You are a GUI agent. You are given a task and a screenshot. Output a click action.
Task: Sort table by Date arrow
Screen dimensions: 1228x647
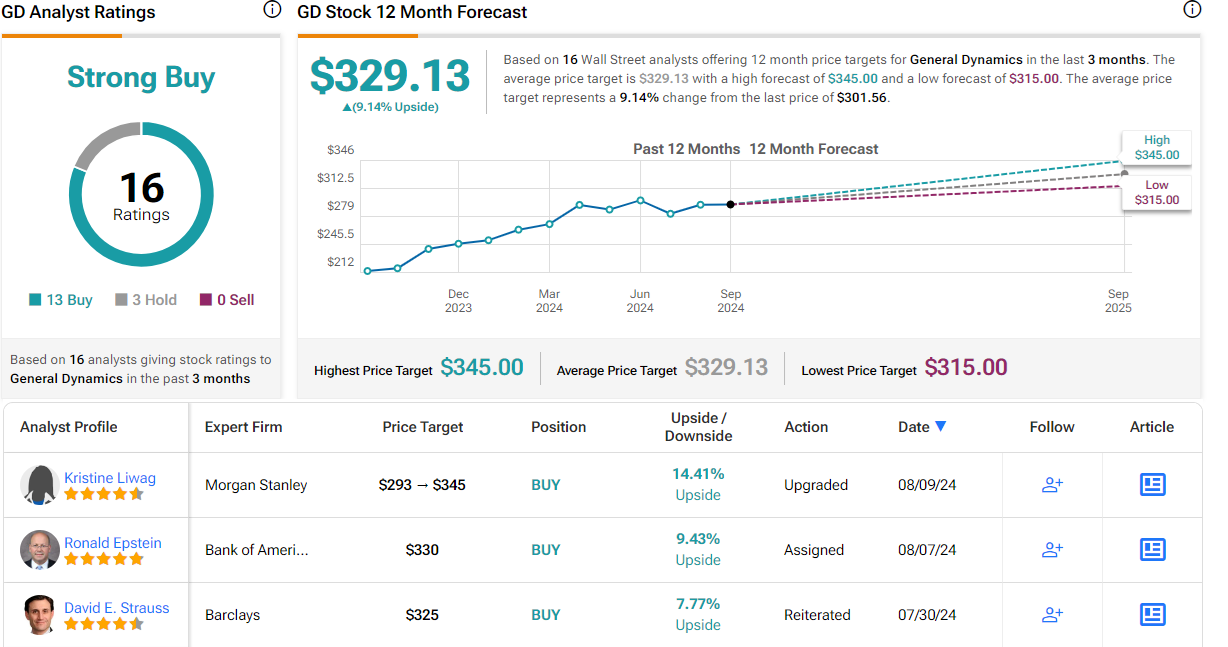tap(940, 427)
